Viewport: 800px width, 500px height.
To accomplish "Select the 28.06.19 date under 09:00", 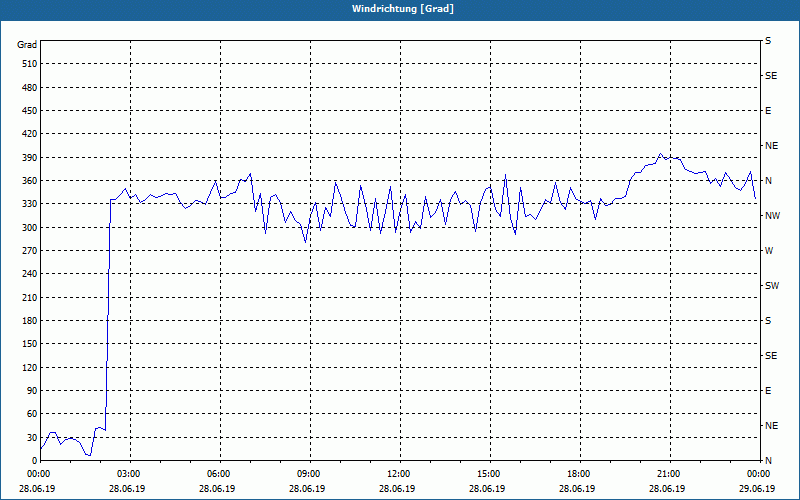I will (x=307, y=488).
